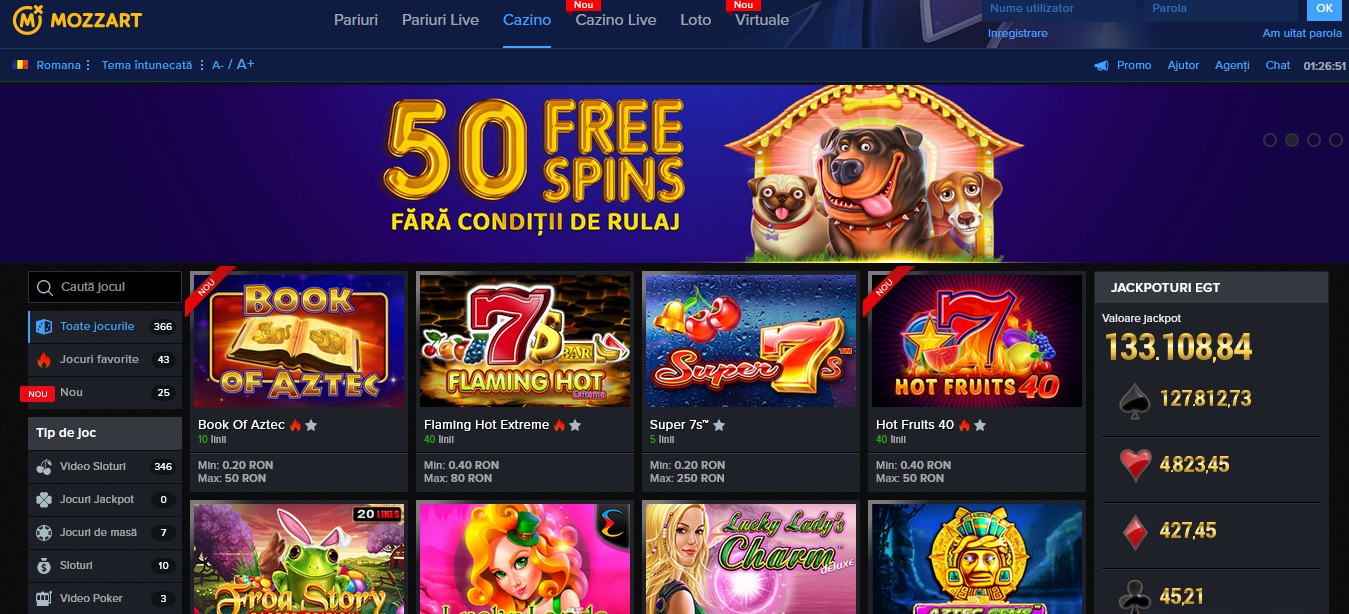Viewport: 1349px width, 614px height.
Task: Mark Book Of Aztec as favorite star
Action: (311, 425)
